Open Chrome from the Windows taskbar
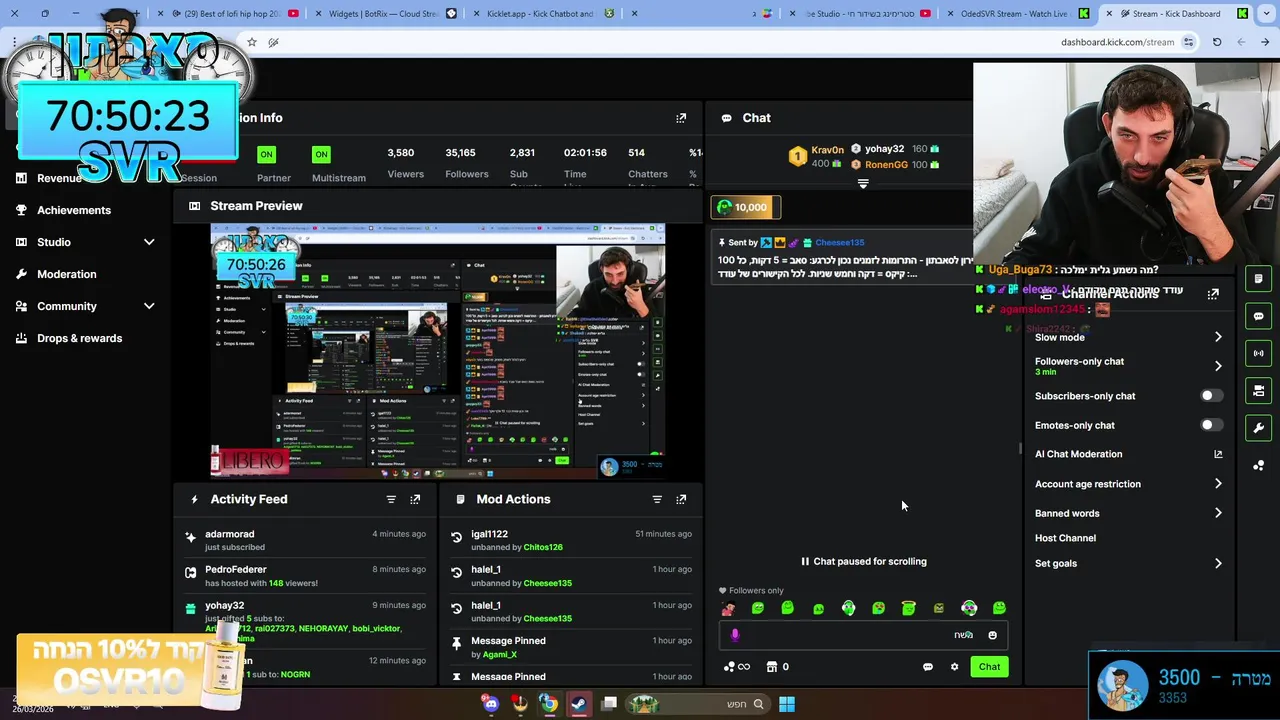The width and height of the screenshot is (1280, 720). coord(549,704)
